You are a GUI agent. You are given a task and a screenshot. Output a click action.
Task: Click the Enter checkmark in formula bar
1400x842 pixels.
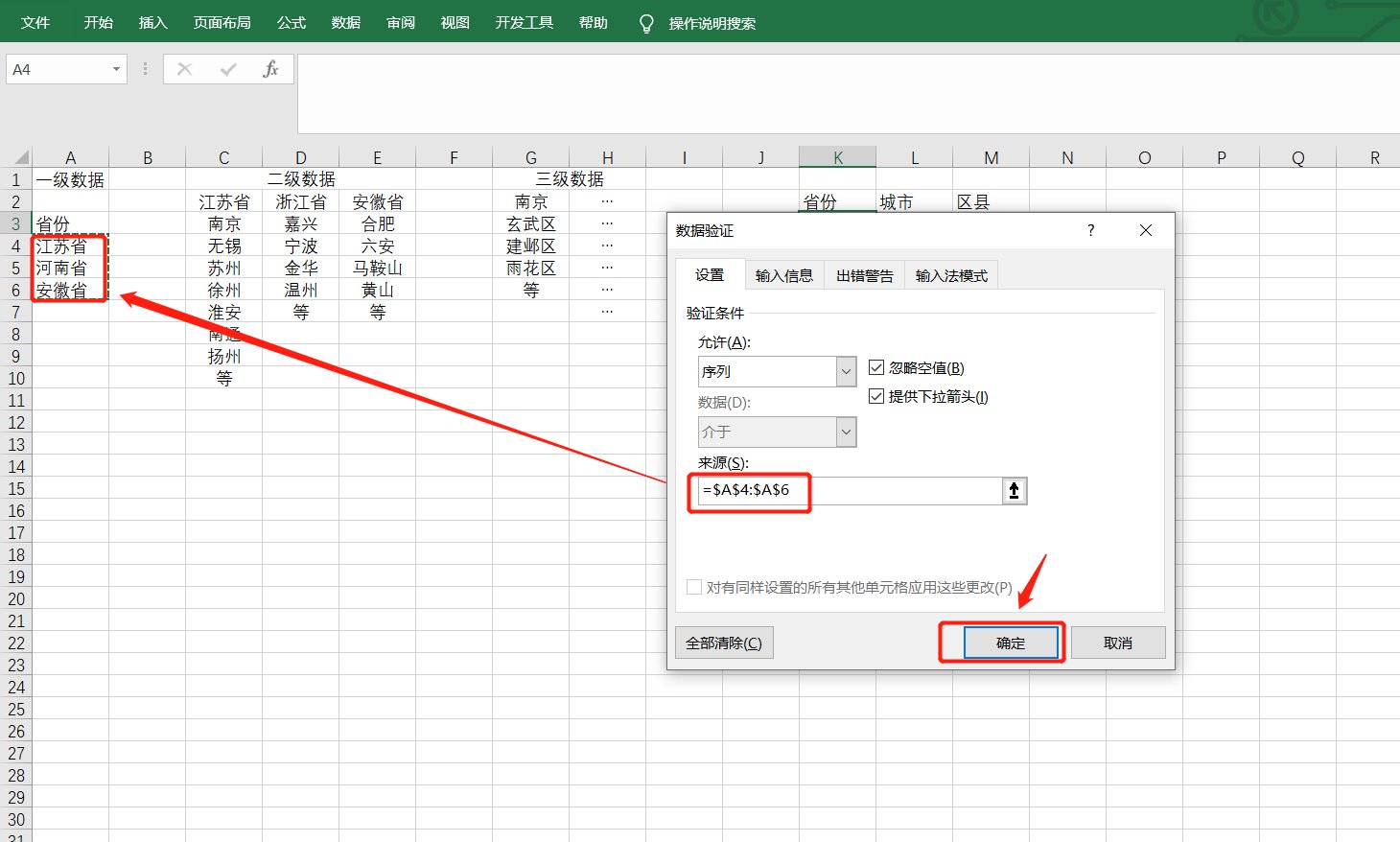pos(228,68)
